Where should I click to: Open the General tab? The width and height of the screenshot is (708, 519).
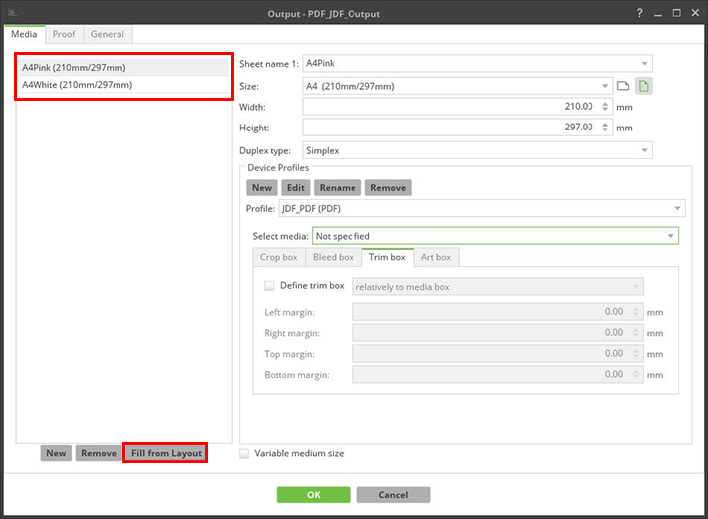pos(107,34)
